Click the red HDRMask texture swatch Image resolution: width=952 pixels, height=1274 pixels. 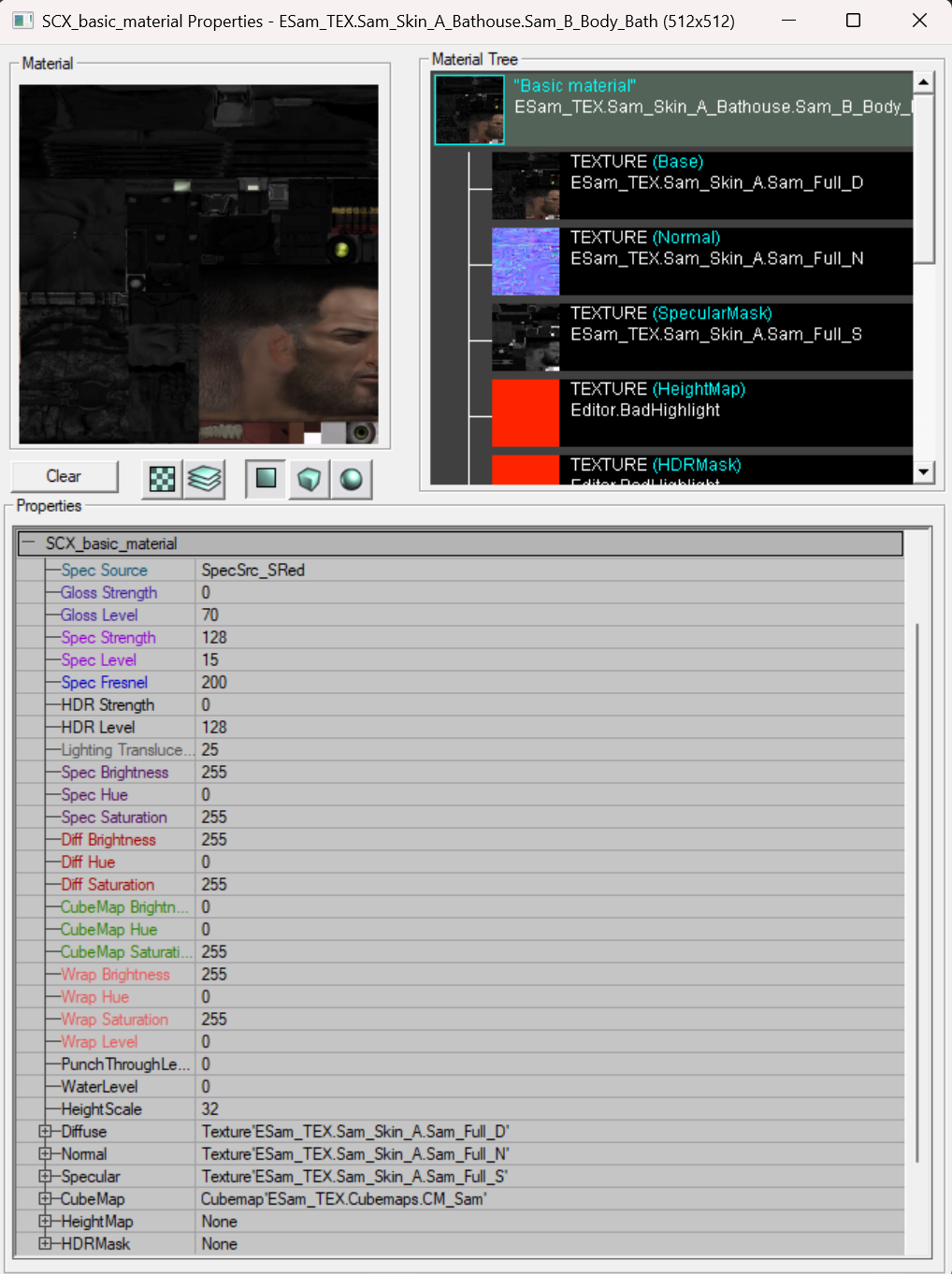526,470
